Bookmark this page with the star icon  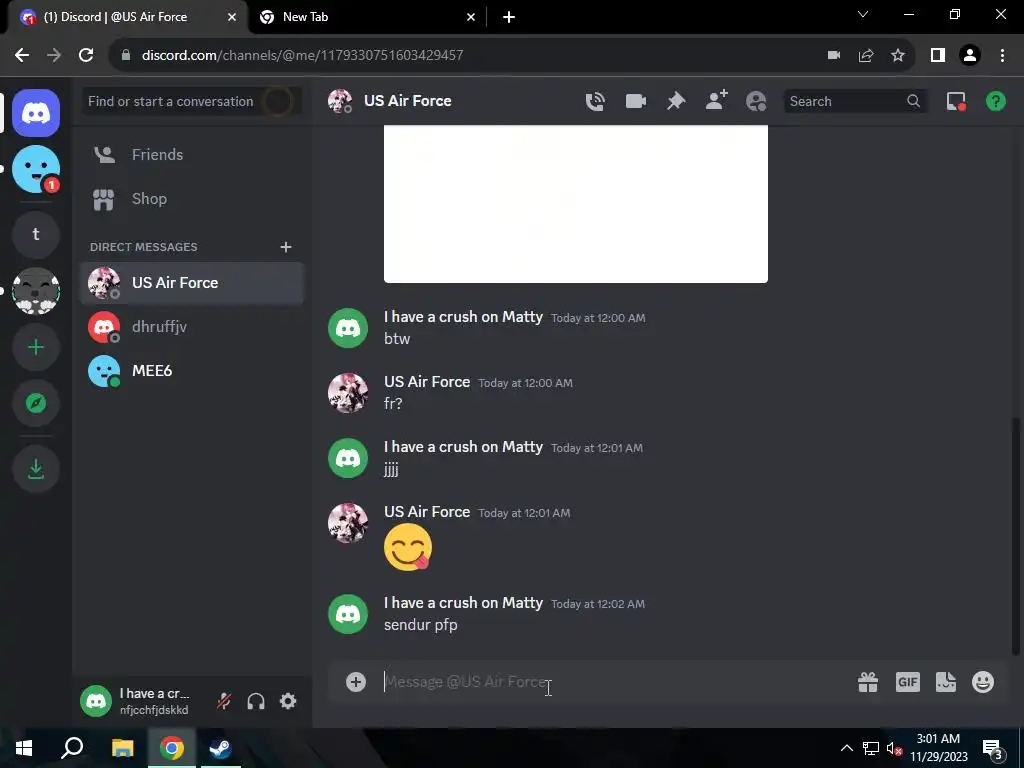[x=898, y=55]
